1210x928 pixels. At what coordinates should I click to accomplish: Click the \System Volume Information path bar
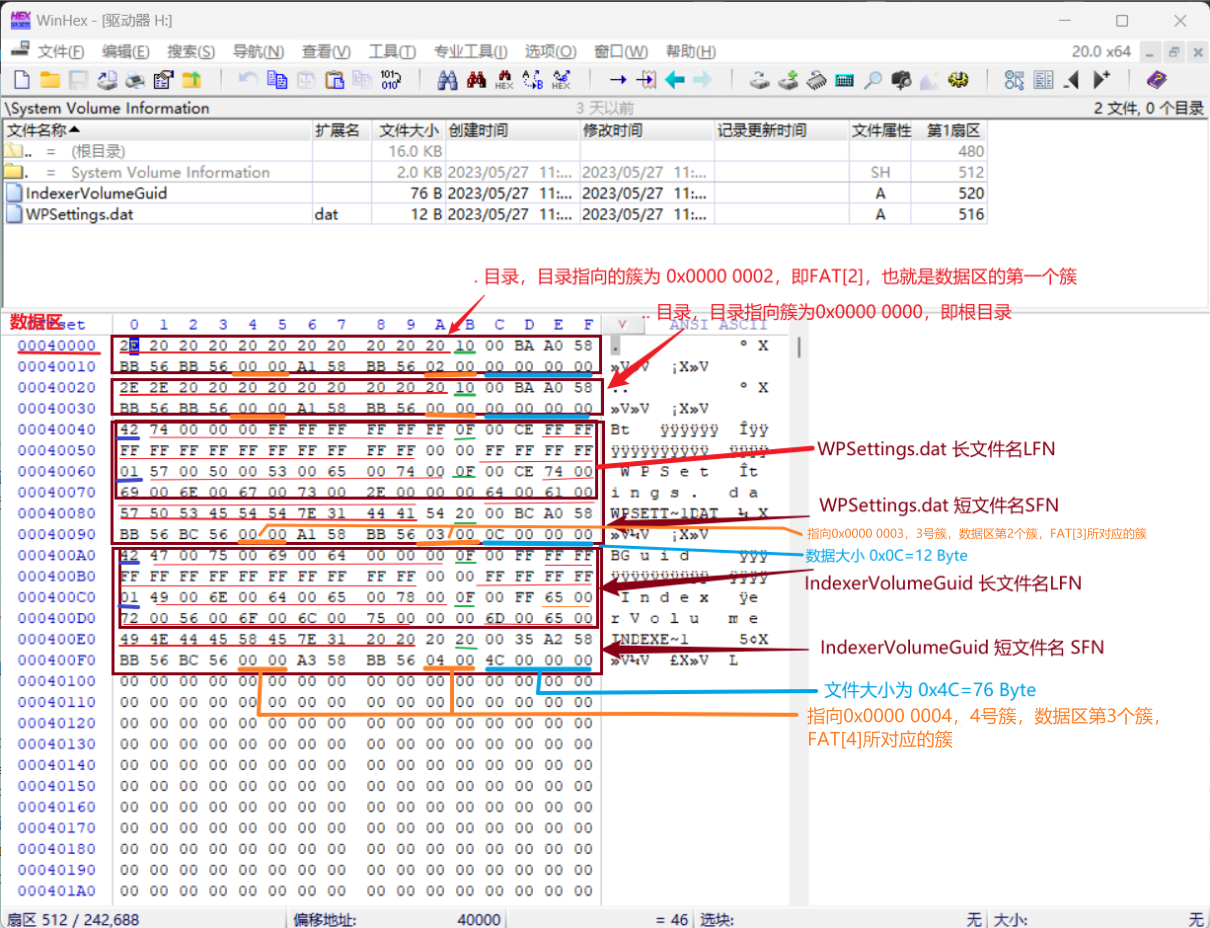(605, 108)
